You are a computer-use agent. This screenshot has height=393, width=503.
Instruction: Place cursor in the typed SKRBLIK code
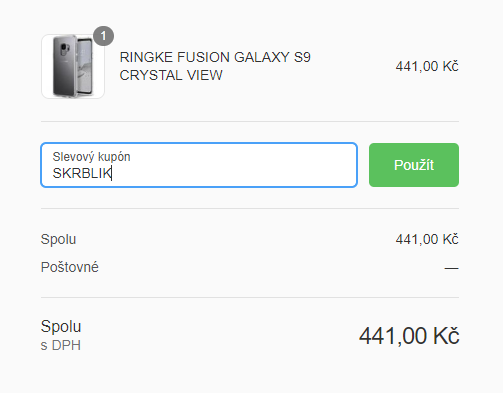82,173
